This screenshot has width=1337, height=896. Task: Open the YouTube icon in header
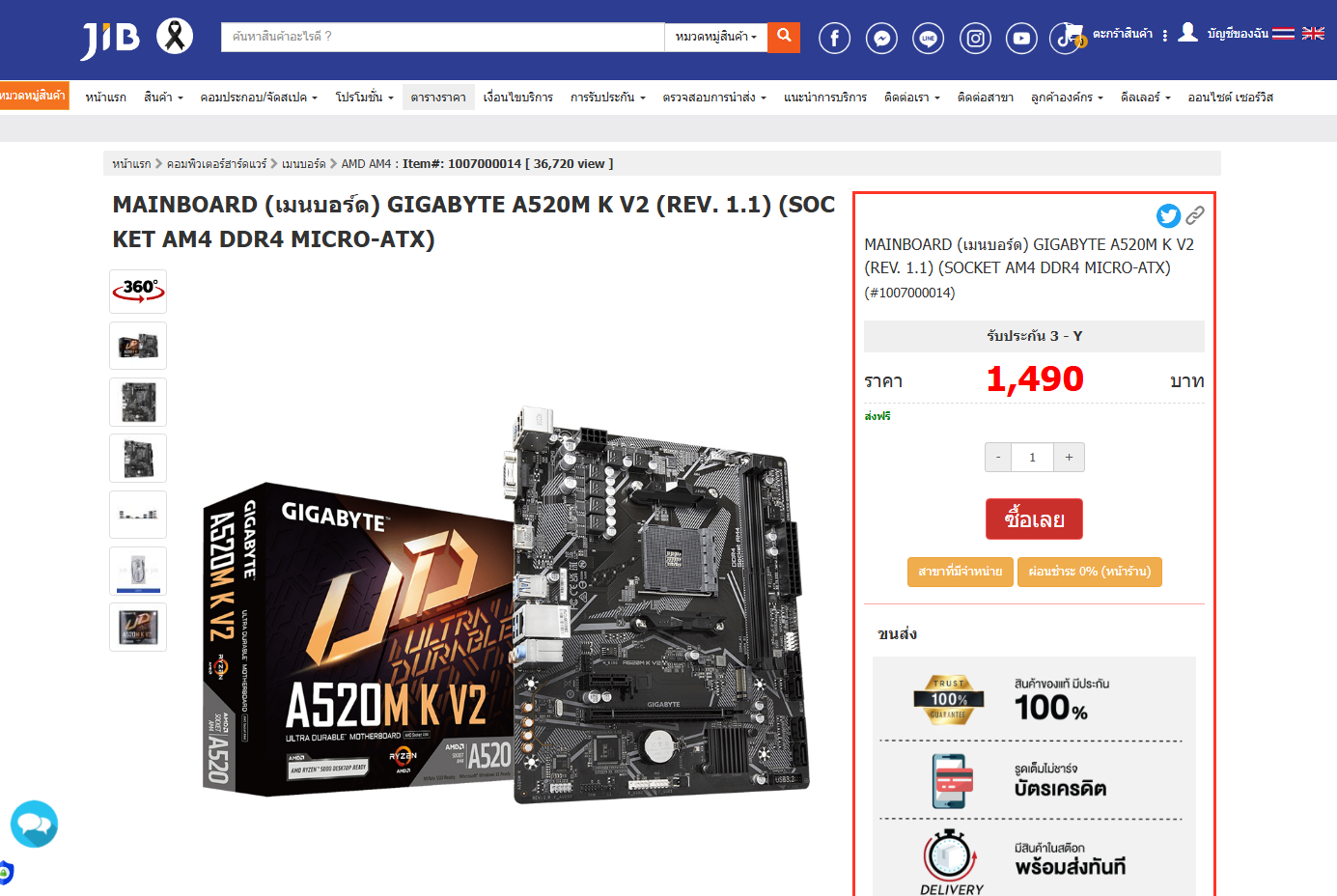[1021, 38]
